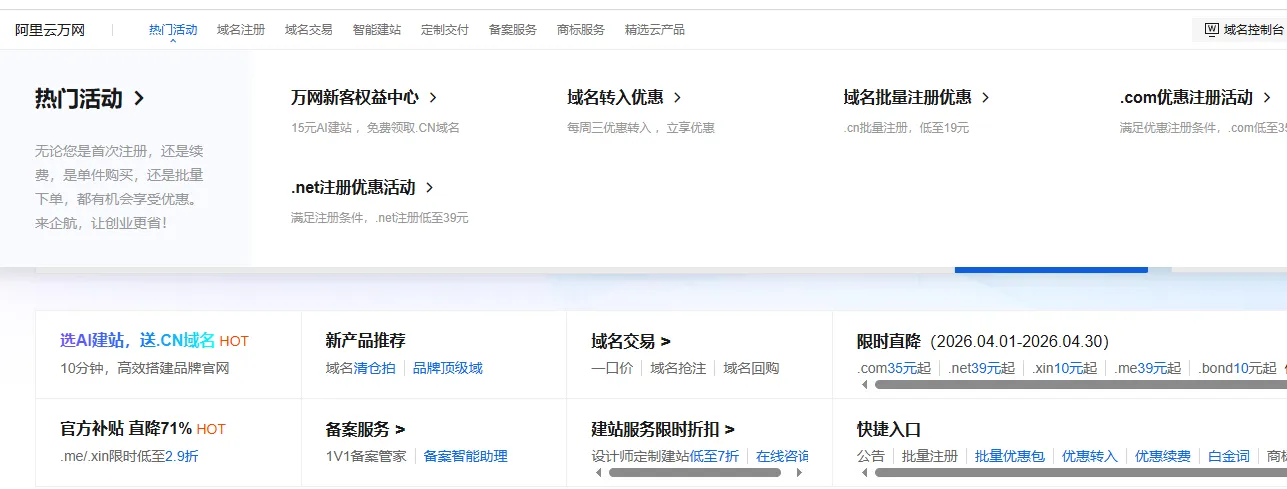Go to the 定制交付 menu item

[x=445, y=30]
